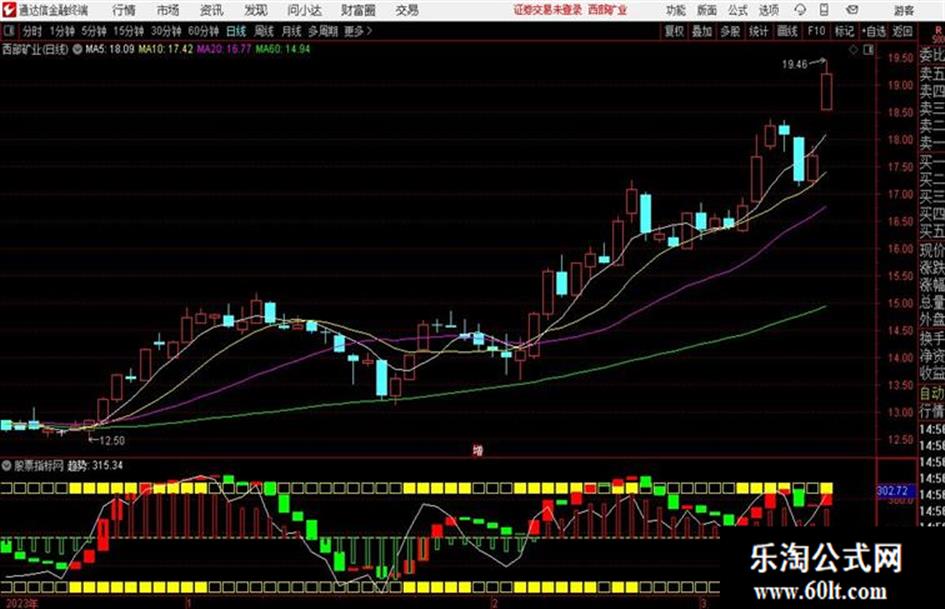Click the MA10: 17.42 value label
The width and height of the screenshot is (945, 609).
point(166,49)
